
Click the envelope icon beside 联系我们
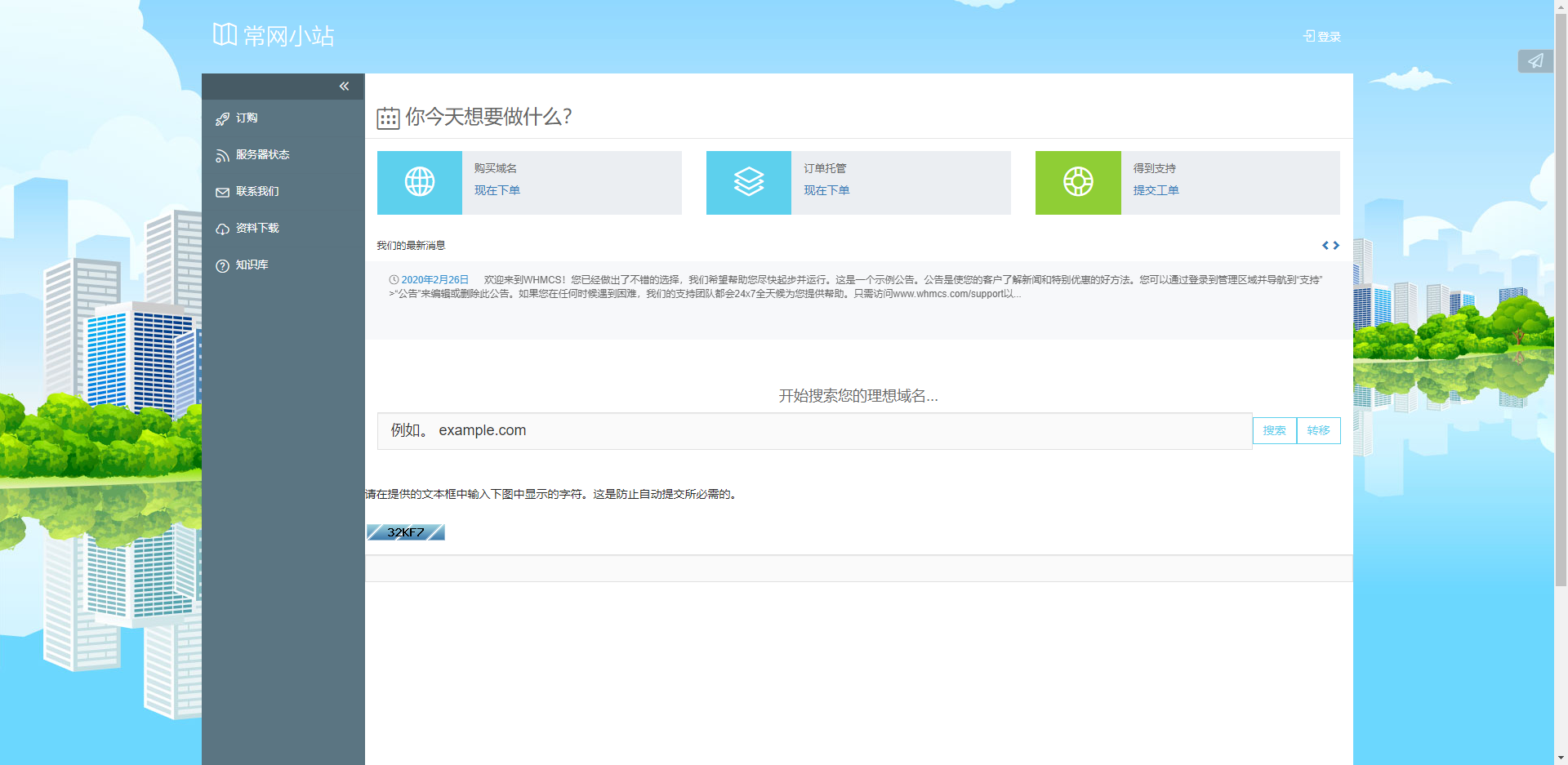[x=221, y=192]
